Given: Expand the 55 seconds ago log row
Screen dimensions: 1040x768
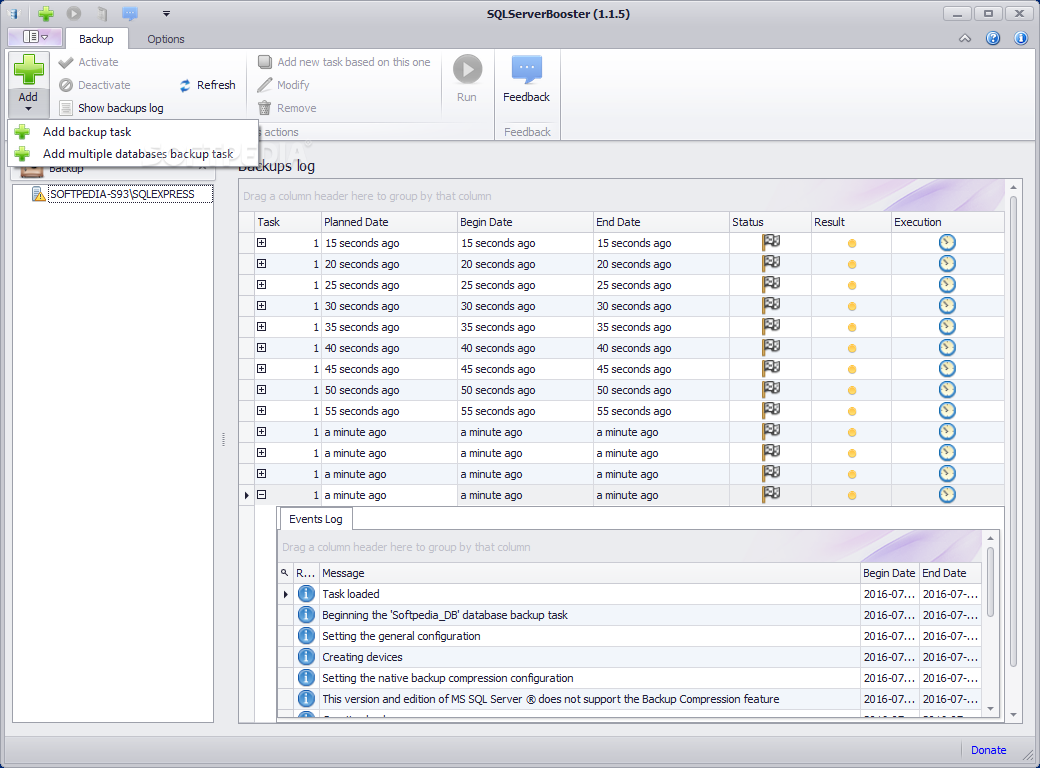Looking at the screenshot, I should click(261, 411).
